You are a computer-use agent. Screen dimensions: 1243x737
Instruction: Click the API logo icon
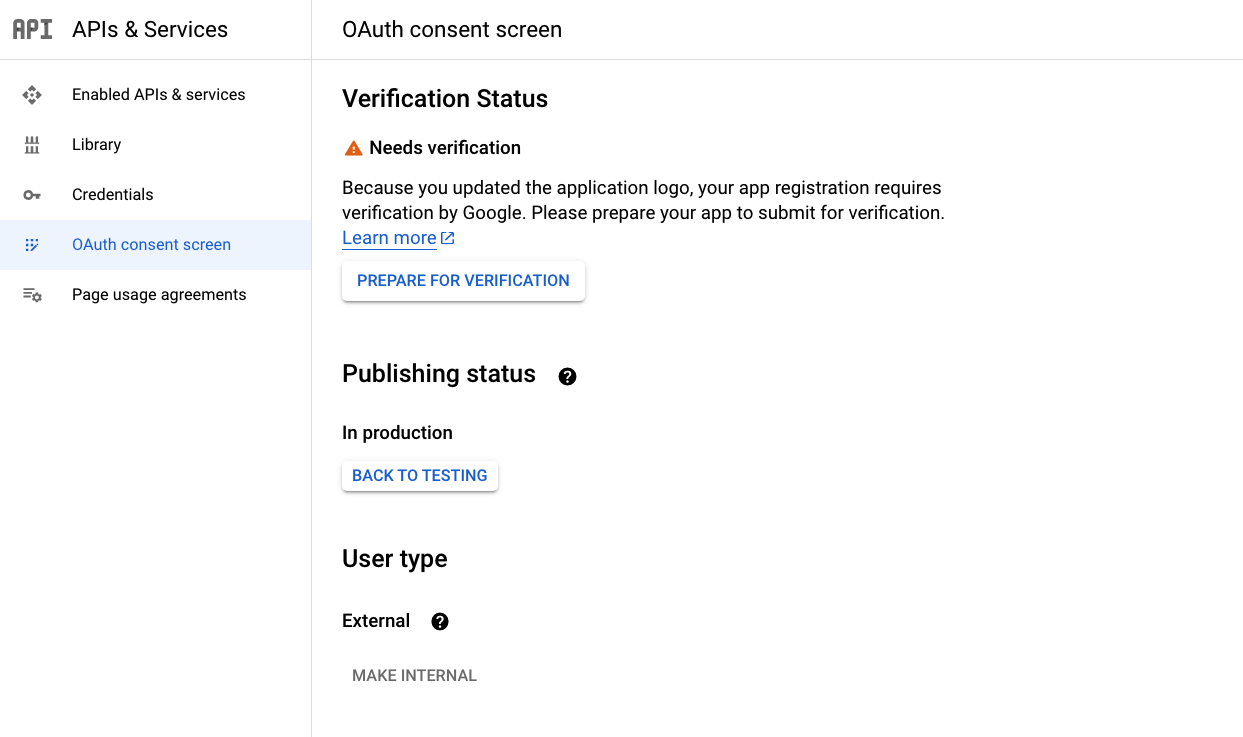pyautogui.click(x=32, y=29)
